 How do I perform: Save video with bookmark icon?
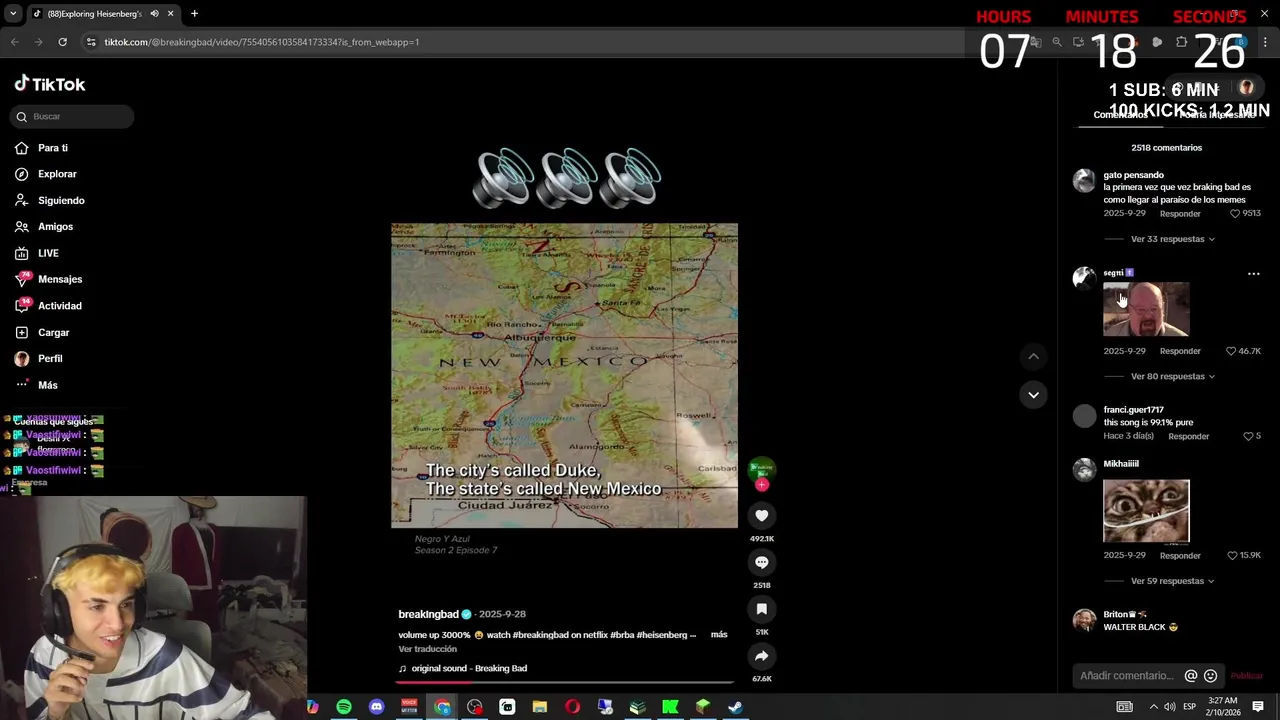point(761,609)
